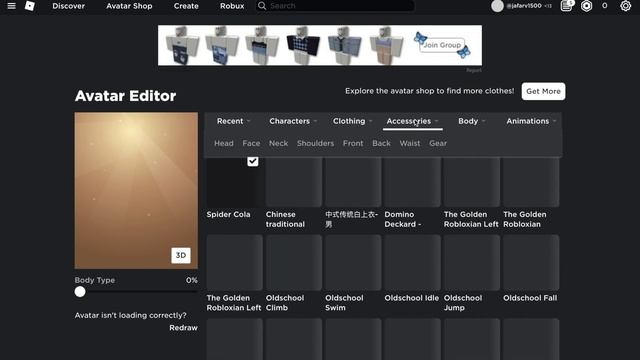
Task: Select the Waist accessory subcategory
Action: [410, 143]
